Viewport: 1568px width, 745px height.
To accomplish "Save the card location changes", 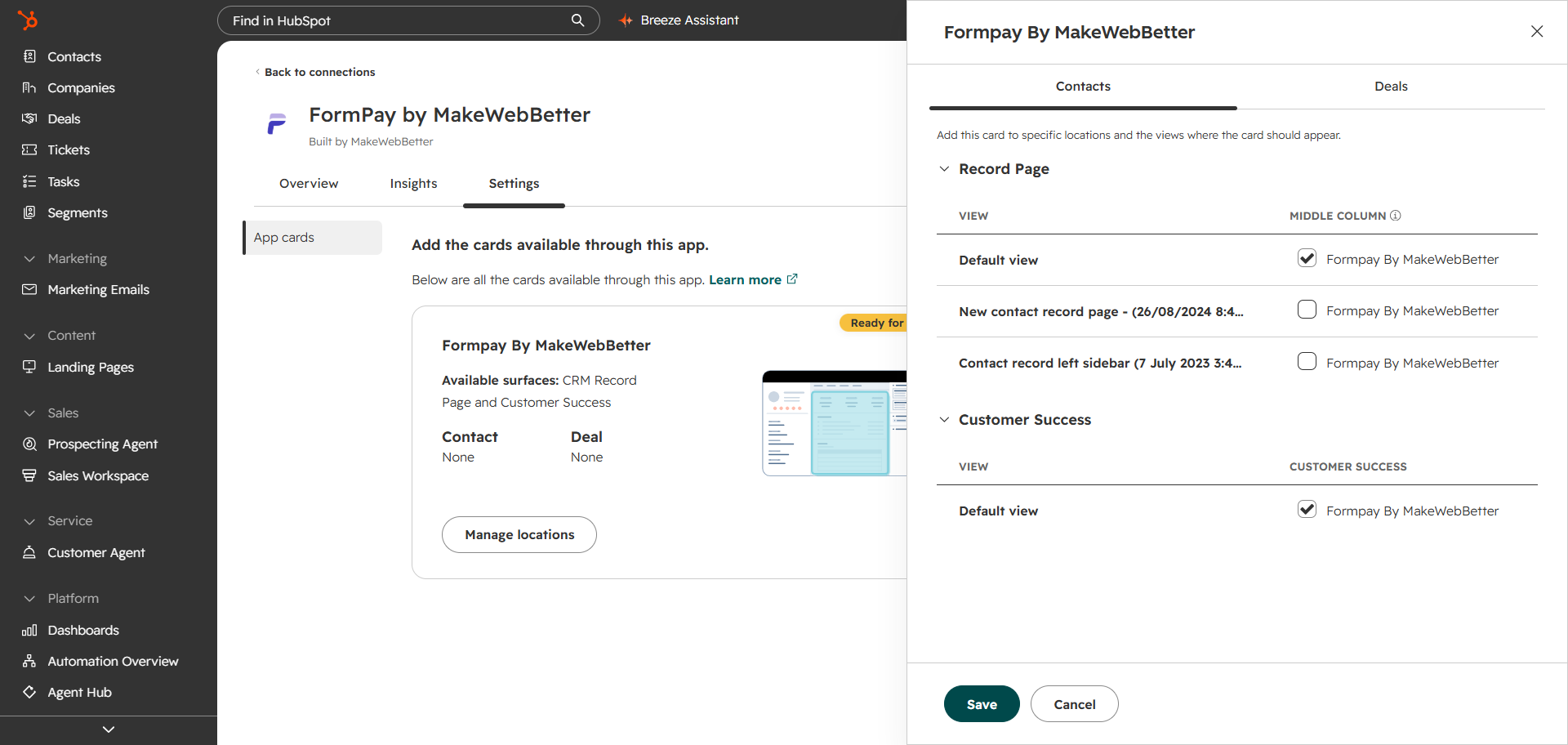I will [x=982, y=704].
